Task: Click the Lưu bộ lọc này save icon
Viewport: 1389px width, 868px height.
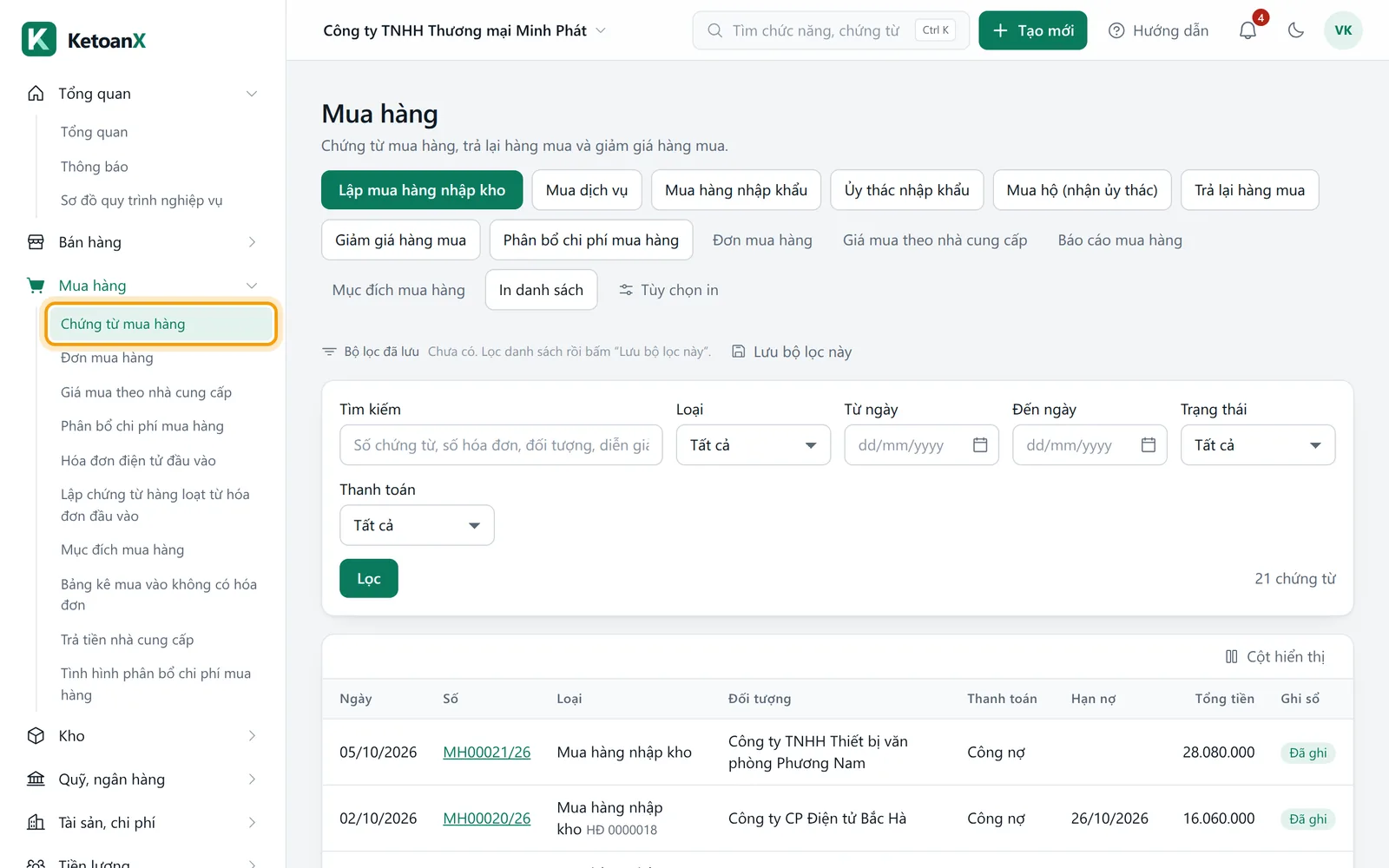Action: [738, 352]
